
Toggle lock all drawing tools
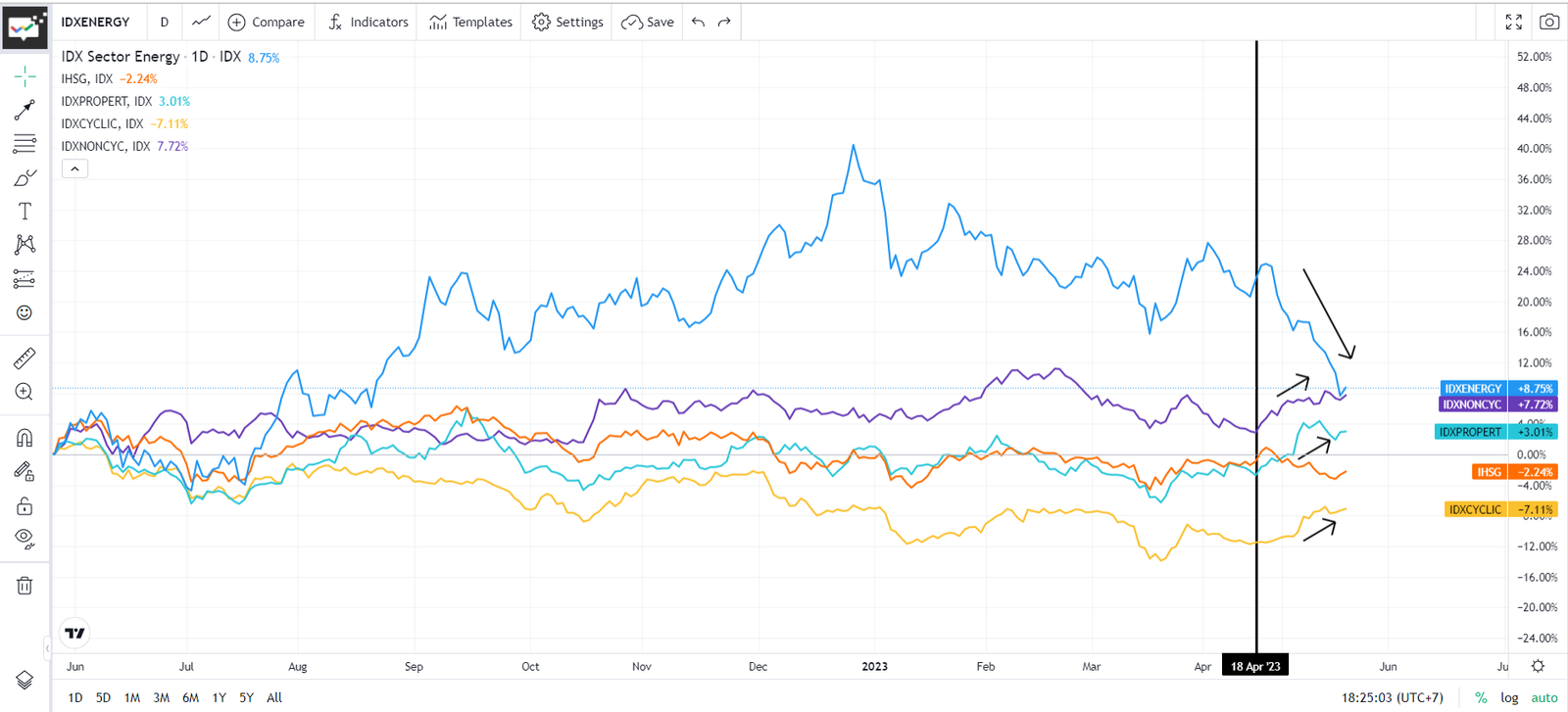(24, 505)
